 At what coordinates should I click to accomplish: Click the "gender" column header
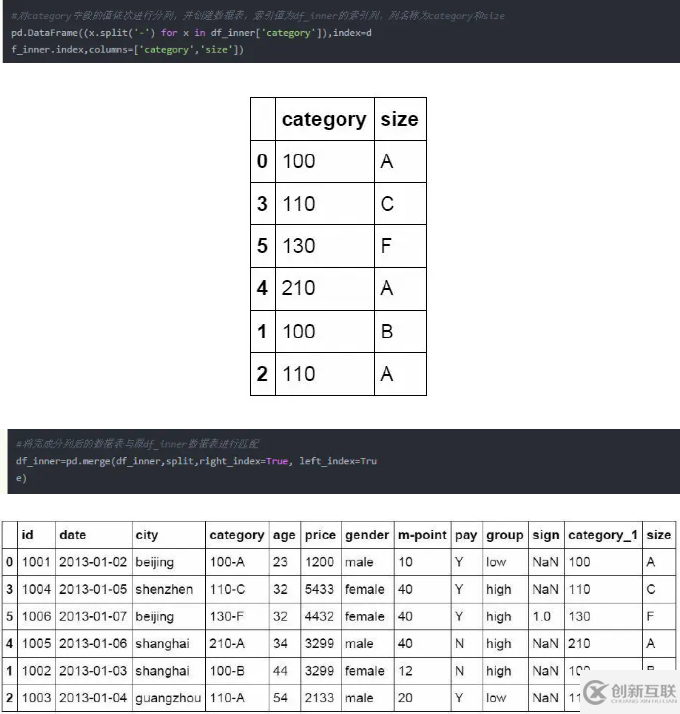point(367,535)
